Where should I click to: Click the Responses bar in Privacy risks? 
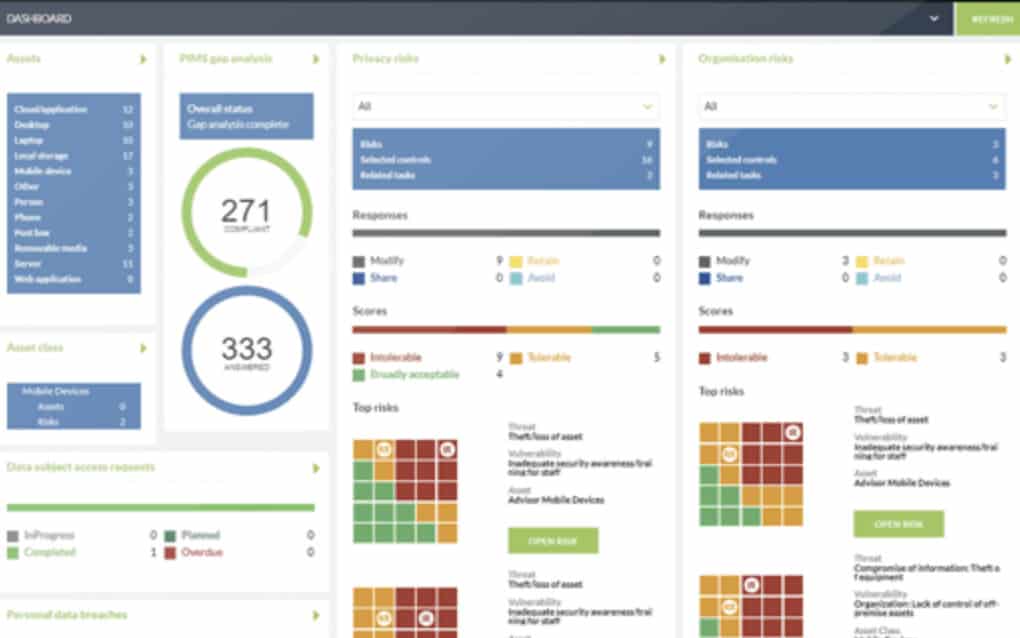coord(506,233)
